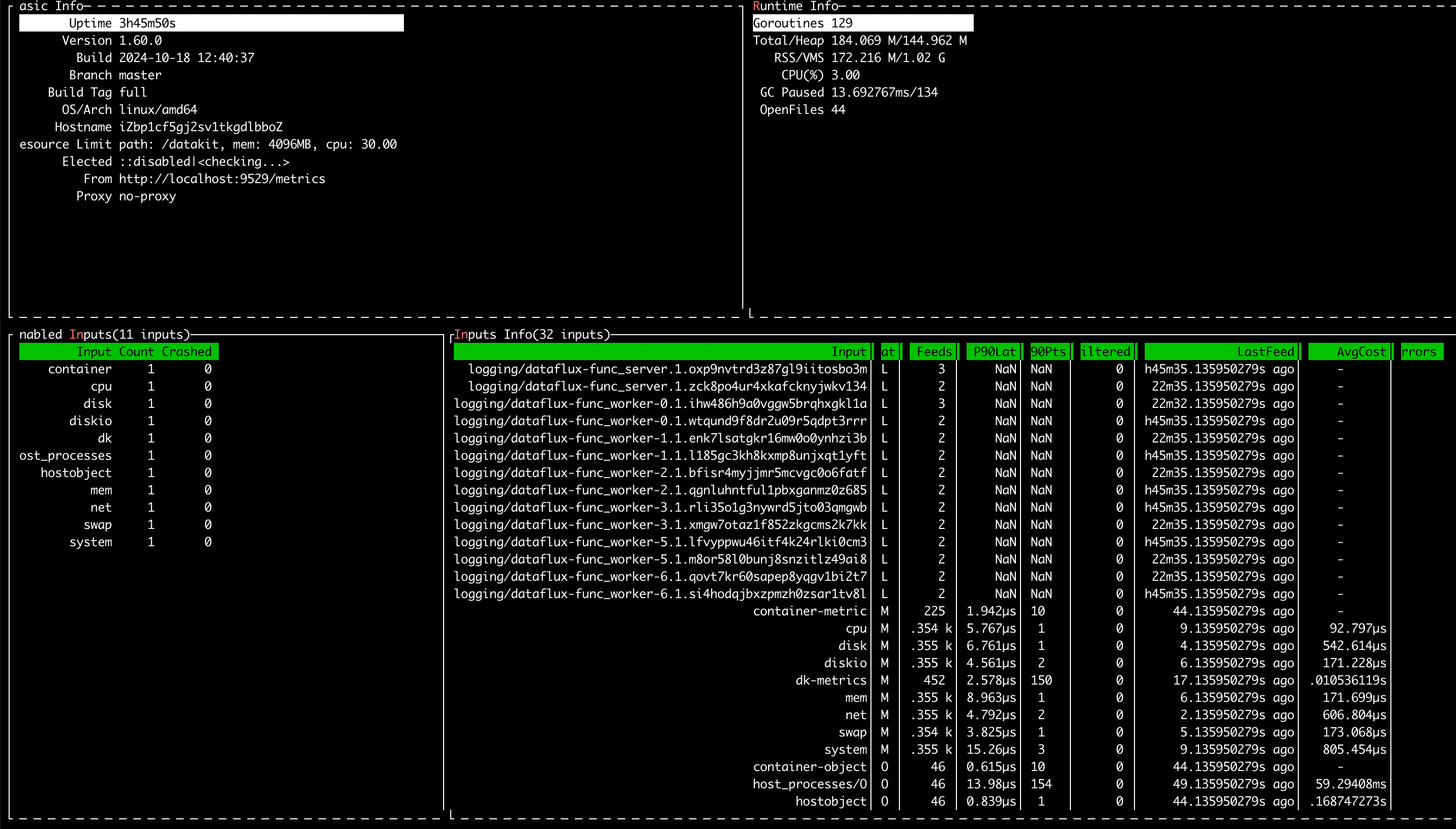Click the Feeds column header
Viewport: 1456px width, 829px height.
click(x=934, y=352)
